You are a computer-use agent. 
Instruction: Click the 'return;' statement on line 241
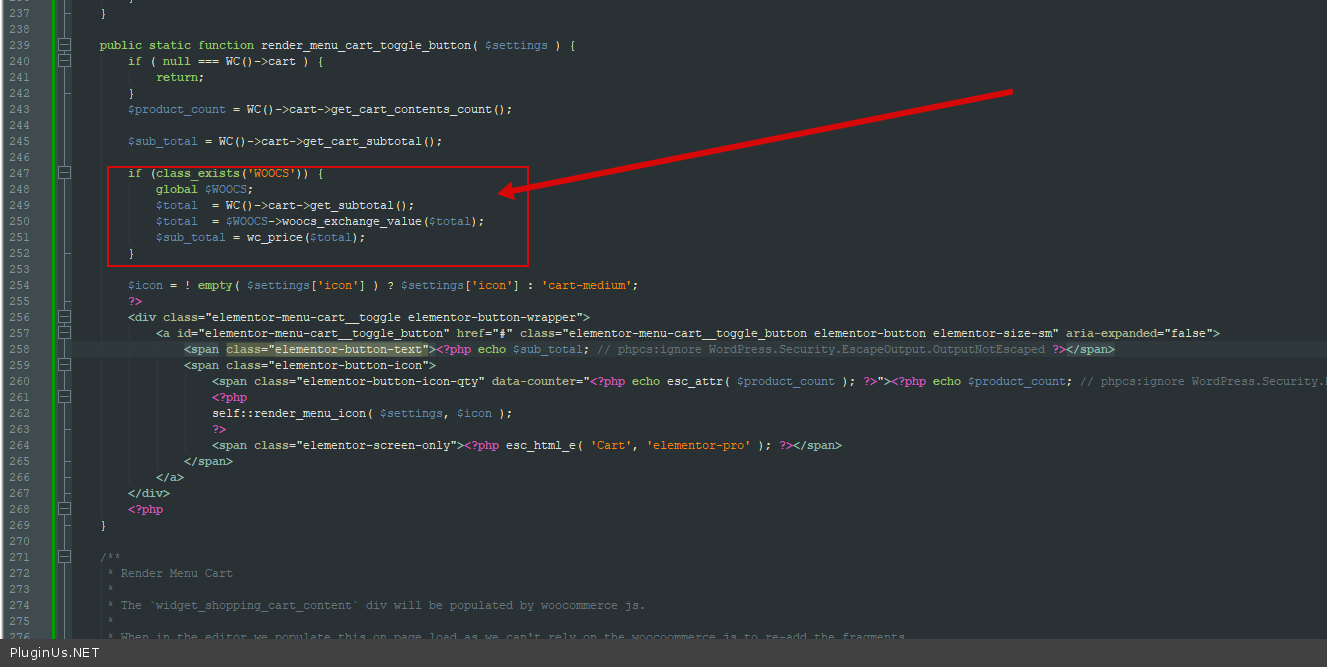(x=179, y=77)
